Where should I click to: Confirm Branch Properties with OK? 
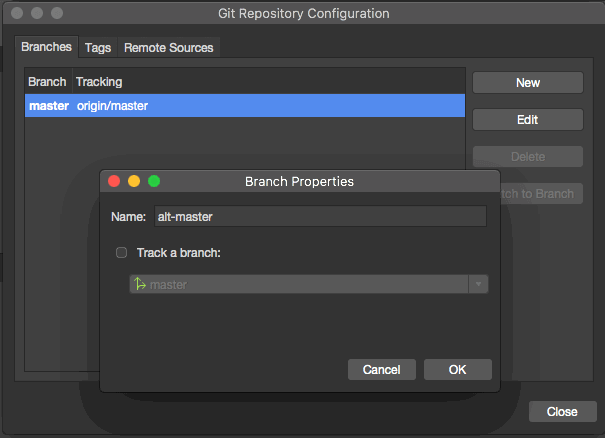point(458,369)
